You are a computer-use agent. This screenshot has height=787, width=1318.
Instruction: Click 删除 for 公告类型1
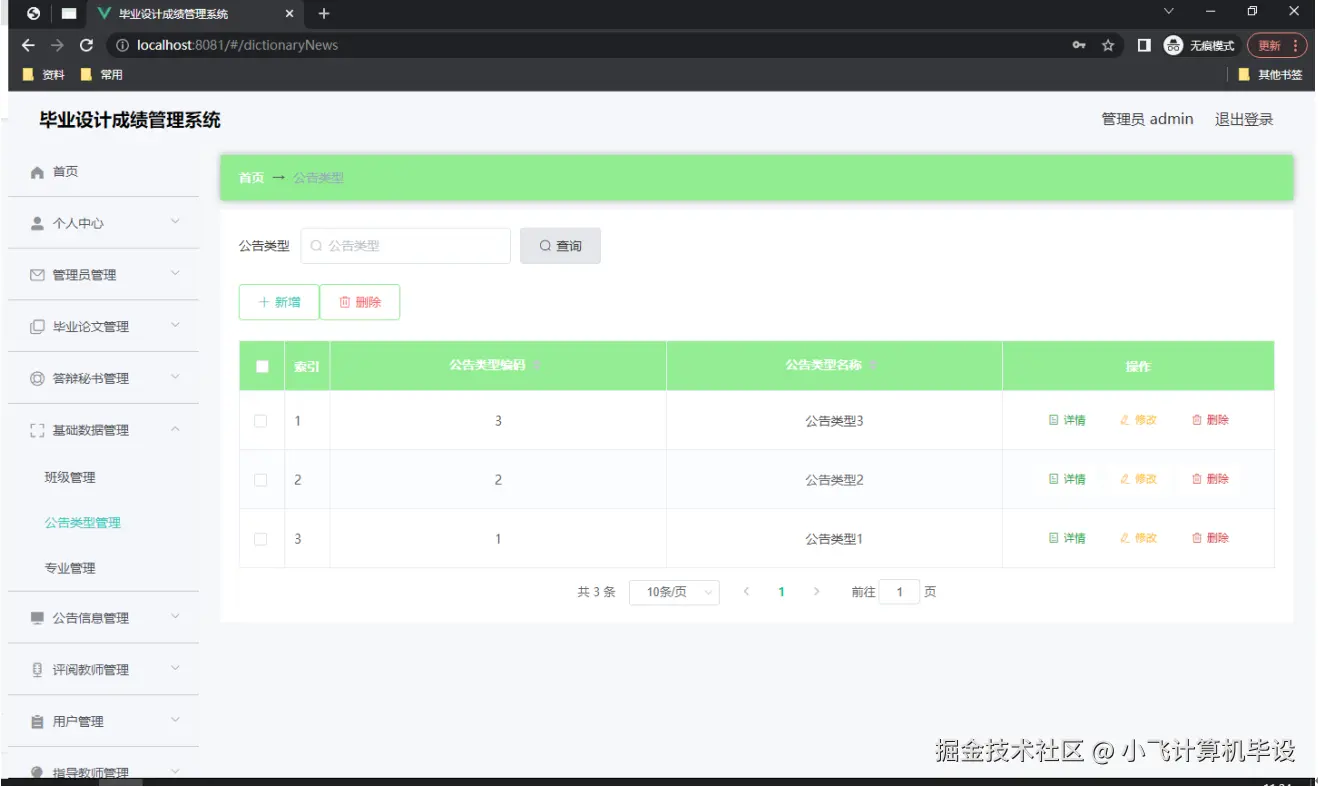click(x=1210, y=539)
